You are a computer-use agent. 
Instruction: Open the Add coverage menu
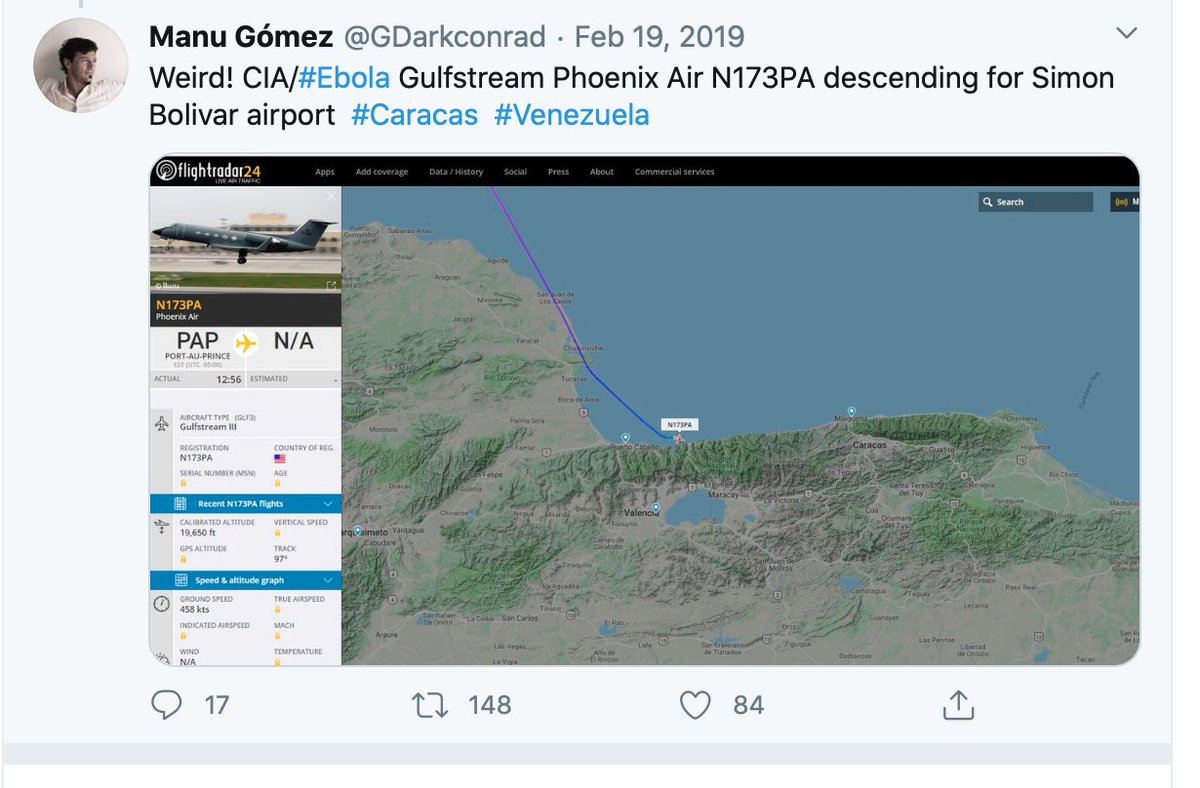pyautogui.click(x=382, y=172)
